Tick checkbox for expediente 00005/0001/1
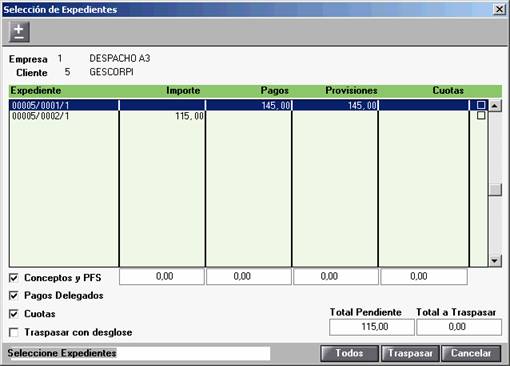 (x=481, y=105)
